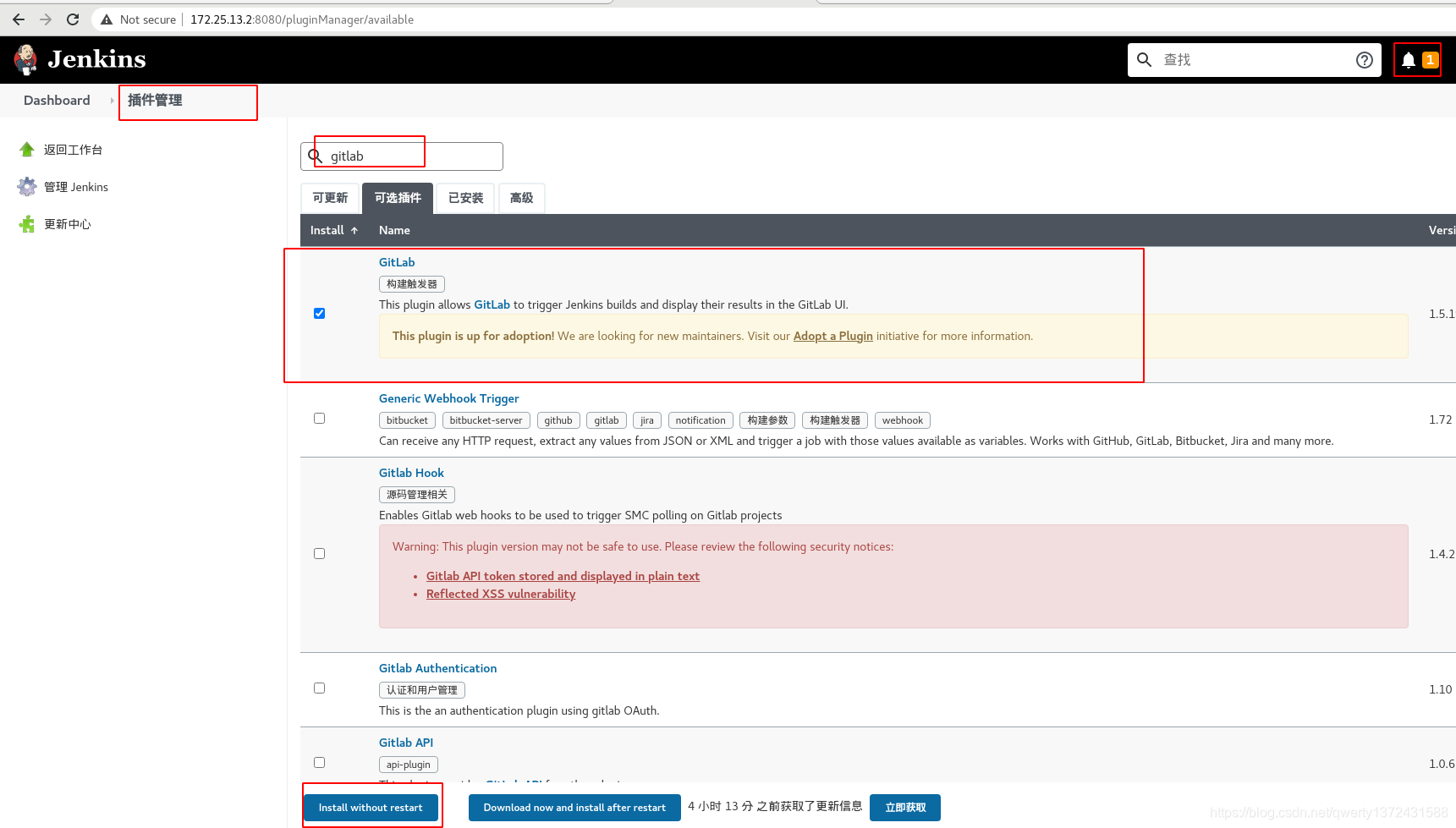Image resolution: width=1456 pixels, height=828 pixels.
Task: Click the magnifier icon in plugin filter box
Action: (x=315, y=156)
